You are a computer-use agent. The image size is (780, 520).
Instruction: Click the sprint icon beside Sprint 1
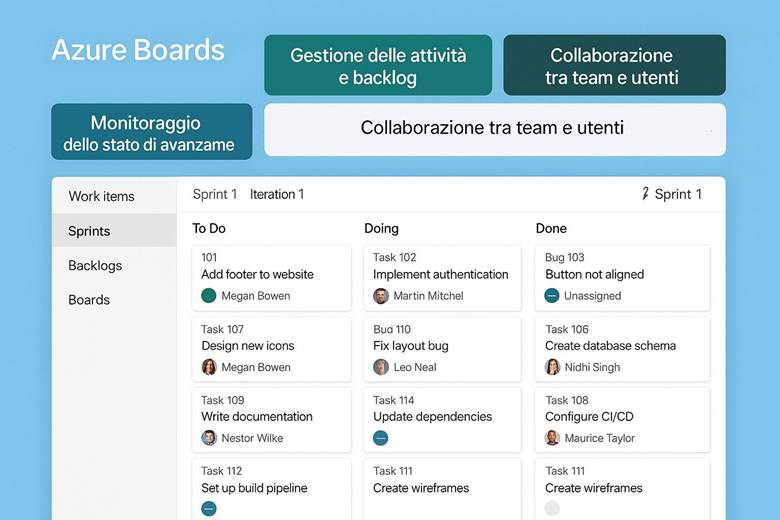pyautogui.click(x=645, y=194)
